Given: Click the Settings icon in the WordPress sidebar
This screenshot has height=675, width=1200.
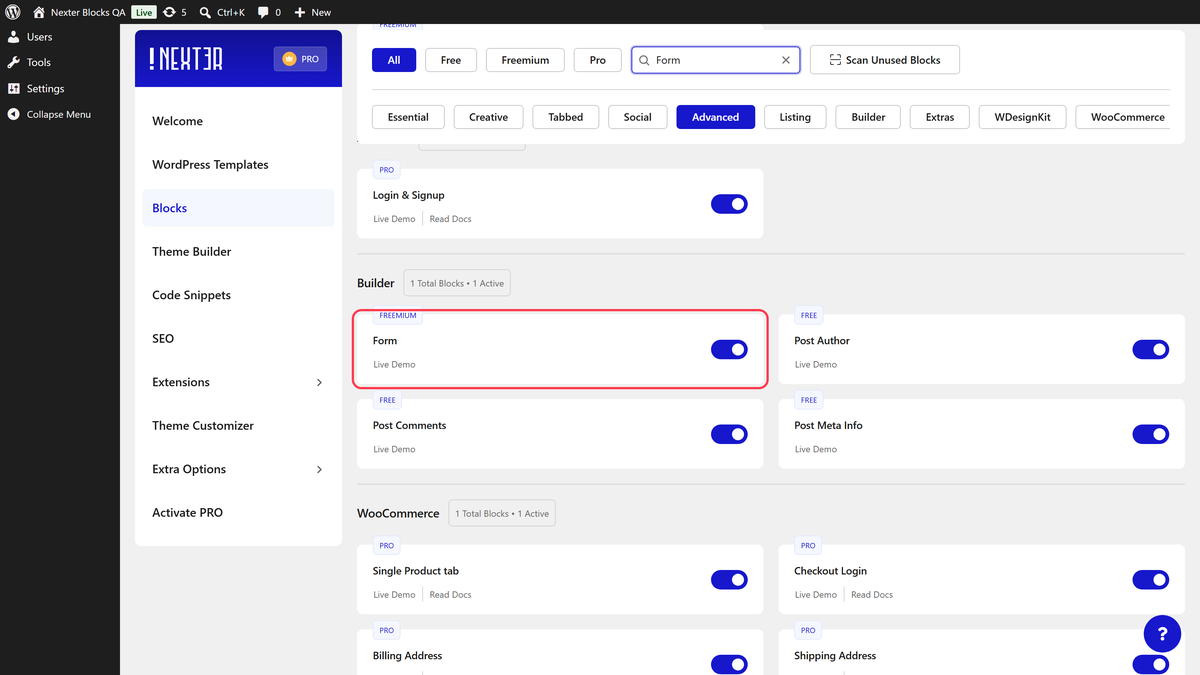Looking at the screenshot, I should [14, 88].
